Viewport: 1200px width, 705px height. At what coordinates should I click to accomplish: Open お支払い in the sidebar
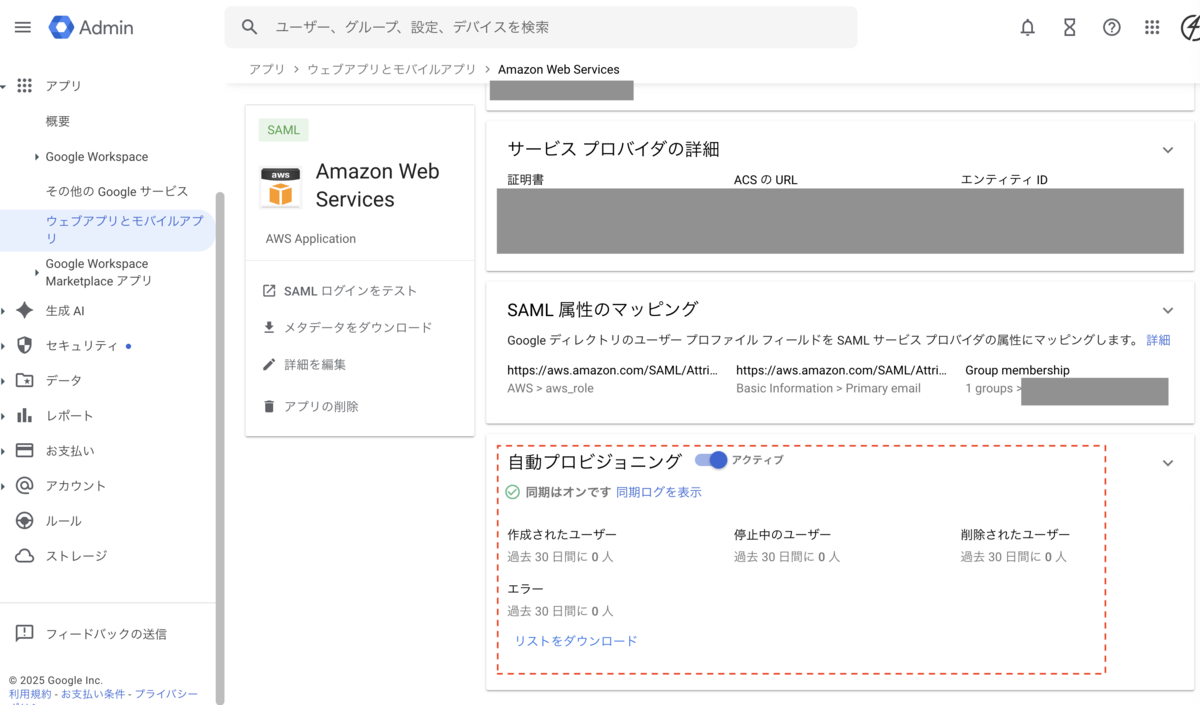[70, 450]
